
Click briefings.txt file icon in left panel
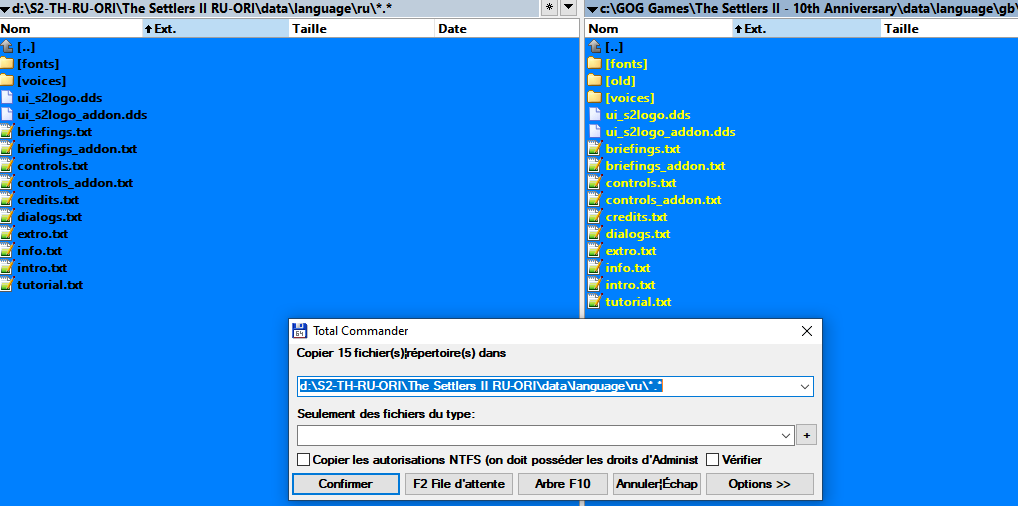(6, 131)
